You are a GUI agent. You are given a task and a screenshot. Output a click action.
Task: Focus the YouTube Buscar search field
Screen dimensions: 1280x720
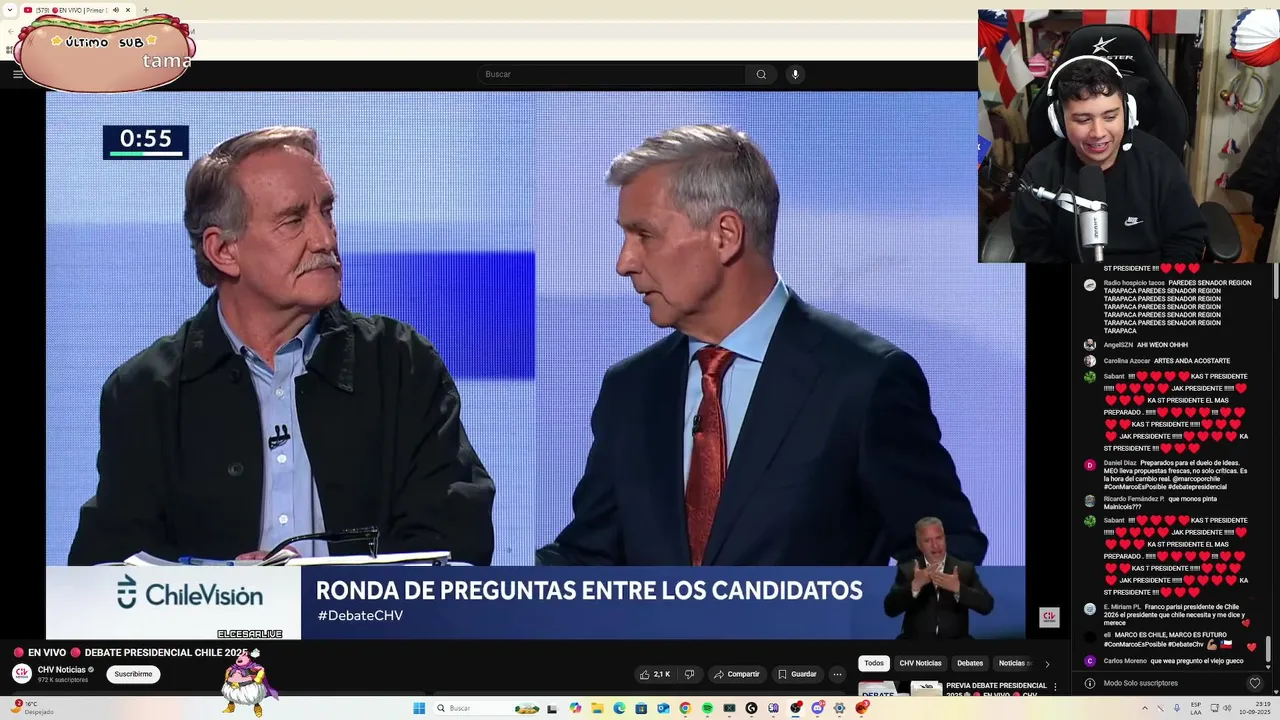pyautogui.click(x=611, y=74)
